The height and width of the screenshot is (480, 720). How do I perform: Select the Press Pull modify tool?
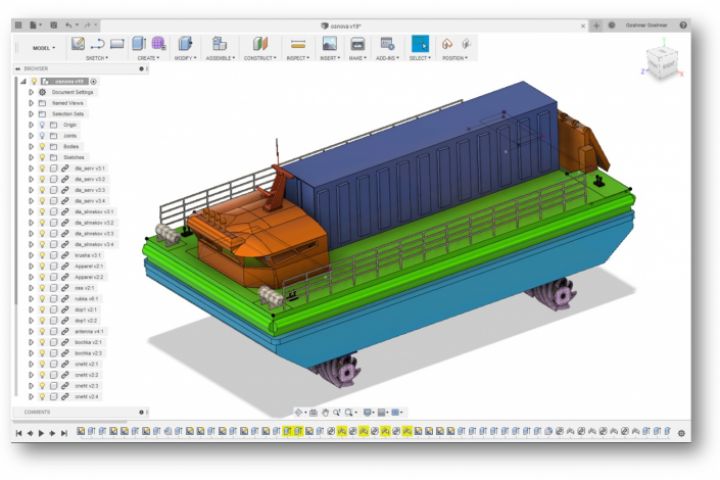185,44
